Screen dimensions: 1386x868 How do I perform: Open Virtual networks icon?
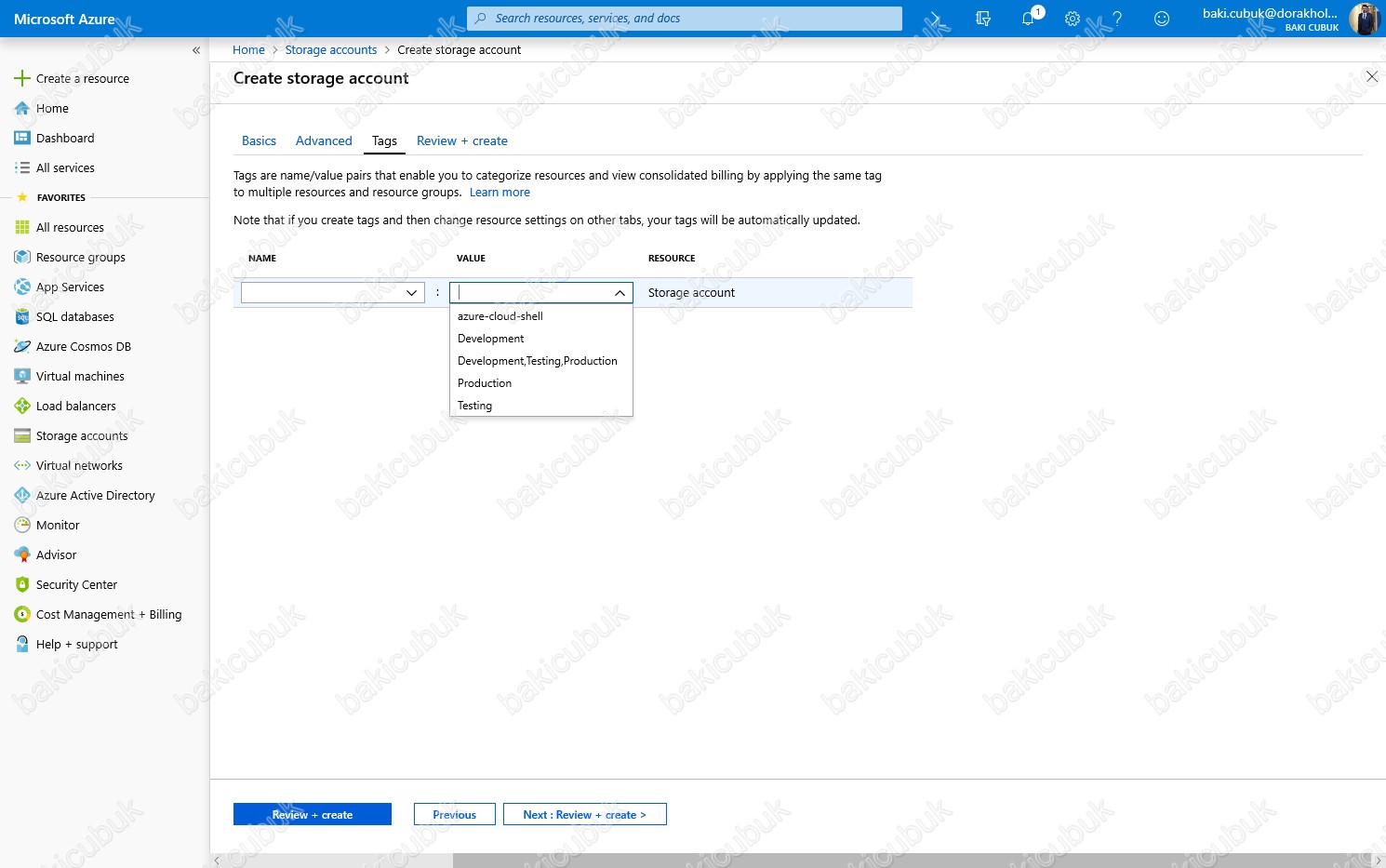(22, 466)
